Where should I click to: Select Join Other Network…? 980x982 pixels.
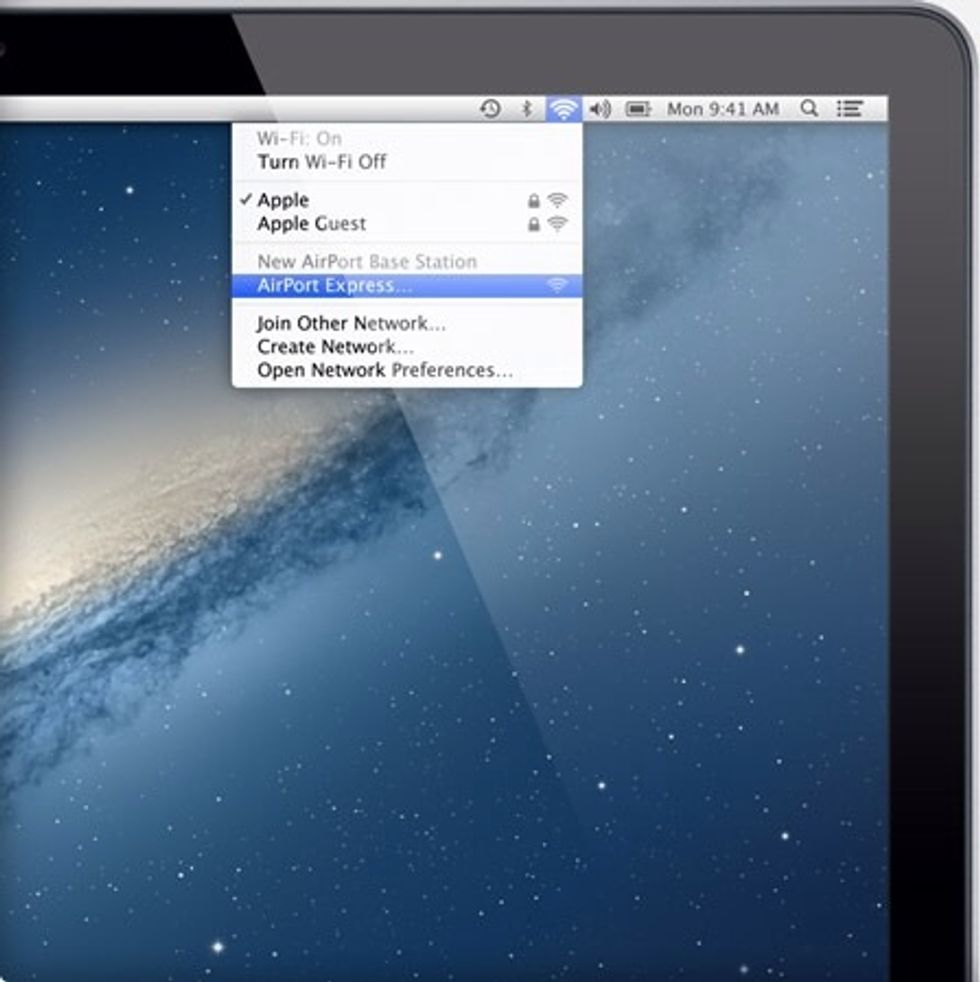(407, 323)
